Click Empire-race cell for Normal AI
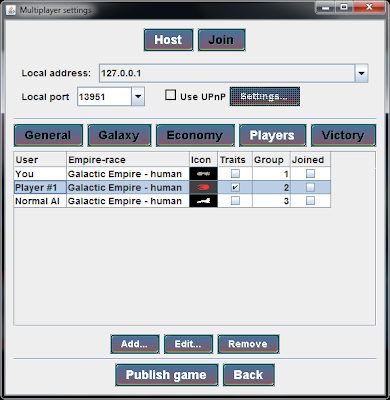Viewport: 390px width, 400px height. point(128,201)
